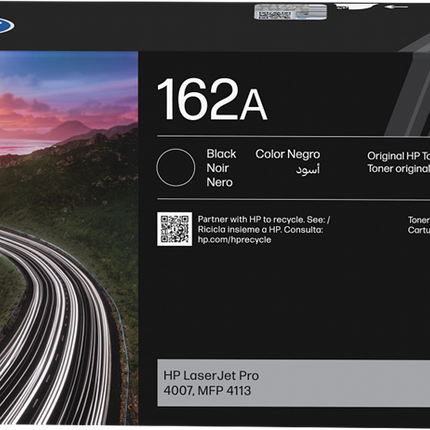The width and height of the screenshot is (430, 430).
Task: Click the "4007, MFP 4113" printer models
Action: 207,391
